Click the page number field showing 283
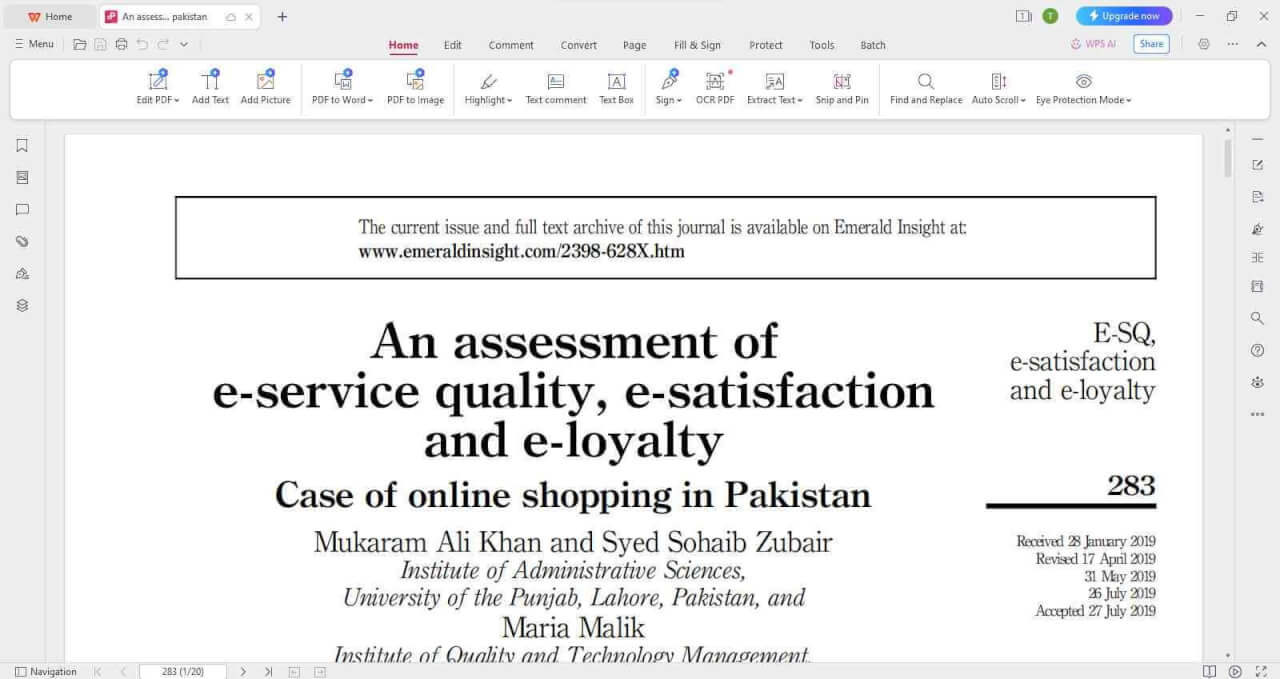Image resolution: width=1280 pixels, height=679 pixels. tap(180, 671)
